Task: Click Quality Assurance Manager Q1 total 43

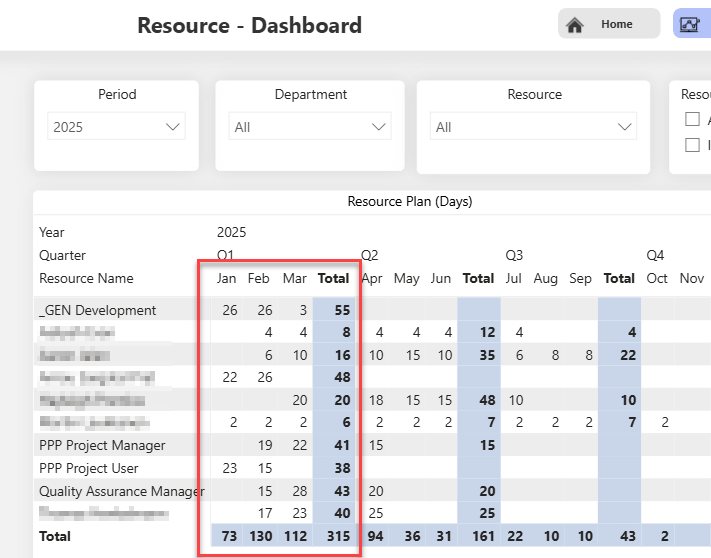Action: (342, 491)
